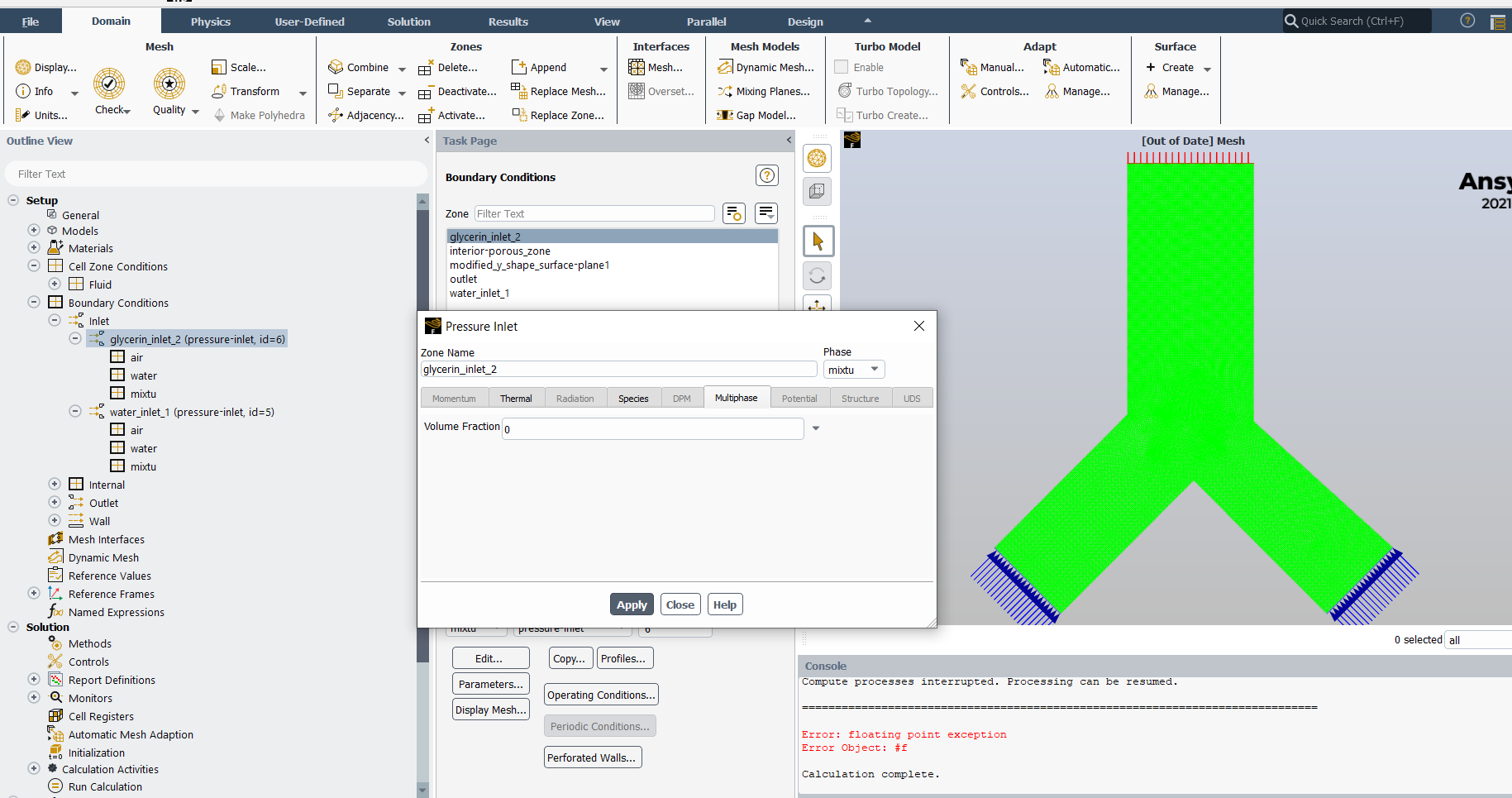Open Adapt Controls tool

click(994, 92)
